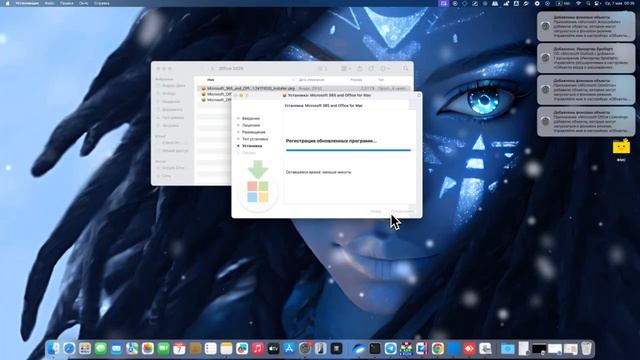Open Finder from the Dock
The image size is (640, 360).
click(x=53, y=349)
